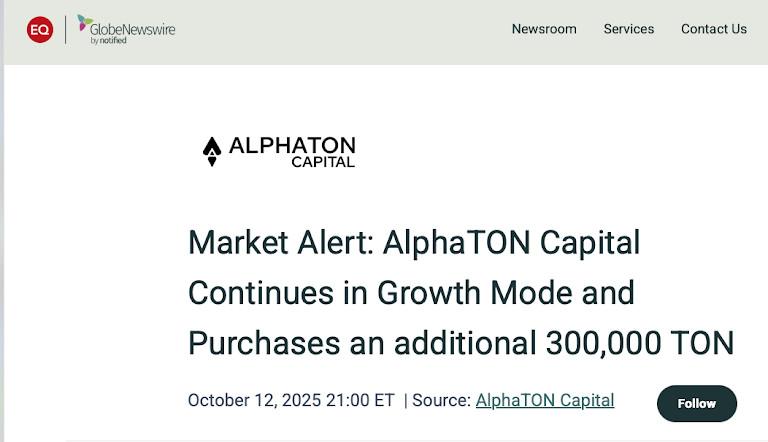Click the GlobeNewswire butterfly emblem

tap(85, 23)
